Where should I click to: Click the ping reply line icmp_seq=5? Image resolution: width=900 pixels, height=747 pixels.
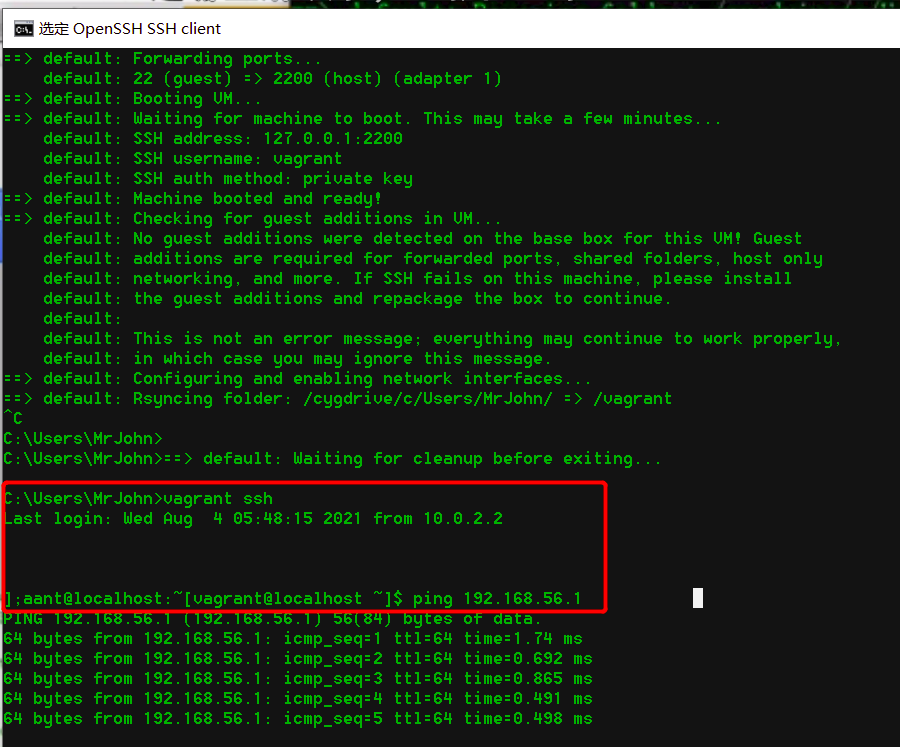[x=298, y=719]
